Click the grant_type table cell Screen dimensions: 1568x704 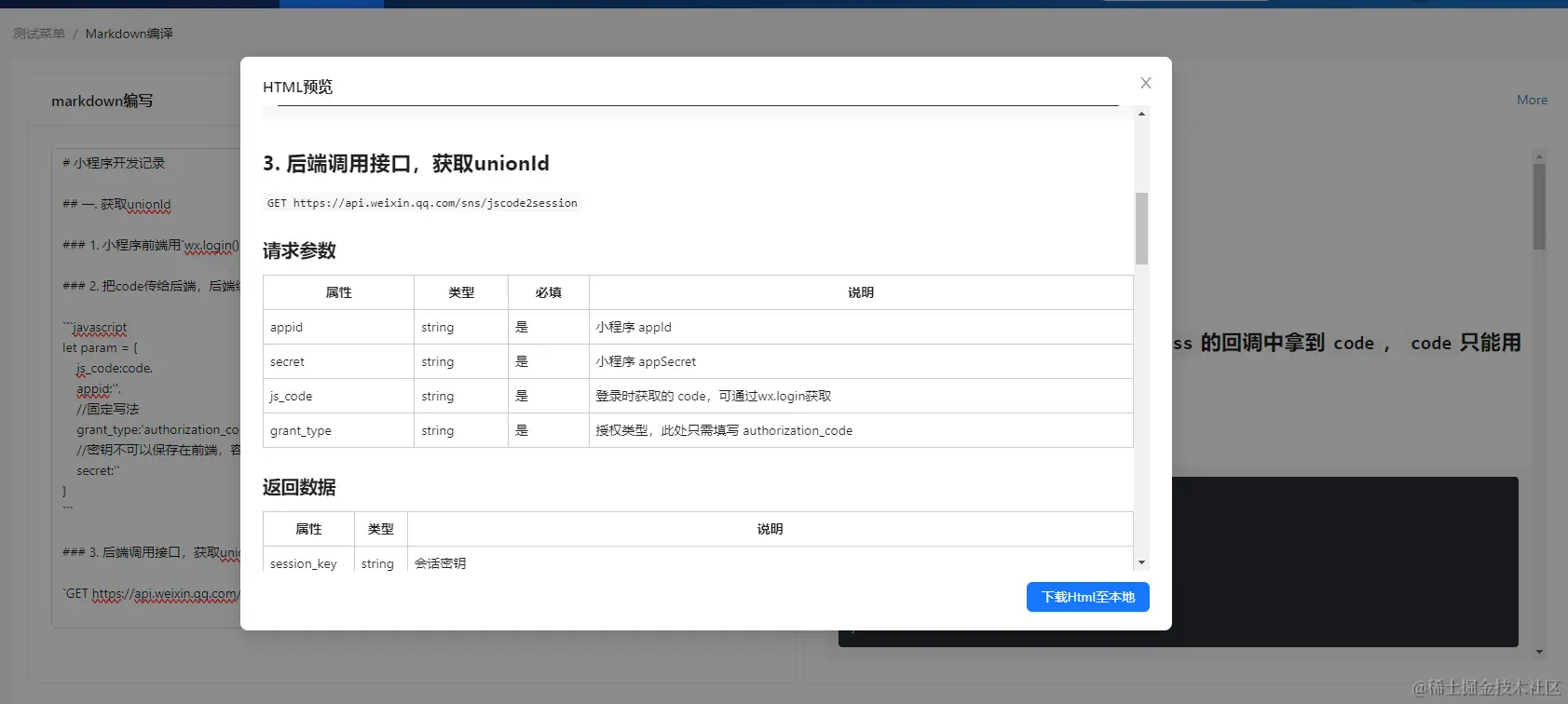(x=339, y=430)
